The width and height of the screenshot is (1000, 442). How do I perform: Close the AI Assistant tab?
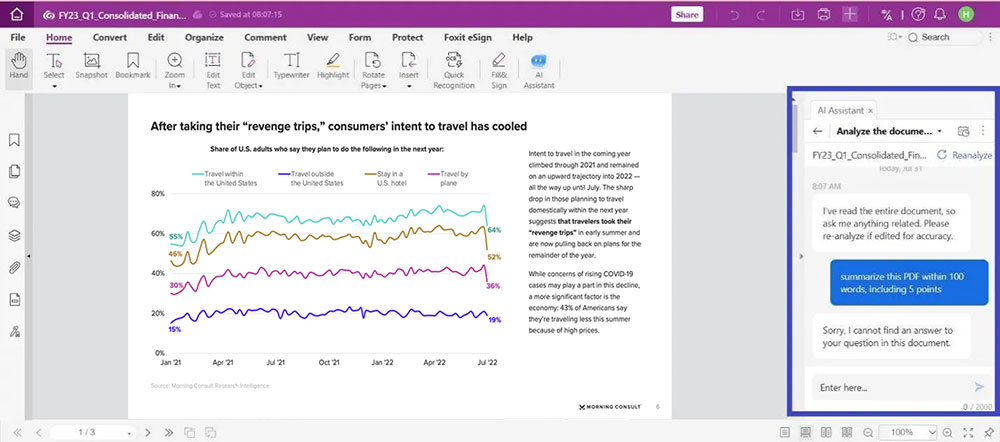coord(870,109)
